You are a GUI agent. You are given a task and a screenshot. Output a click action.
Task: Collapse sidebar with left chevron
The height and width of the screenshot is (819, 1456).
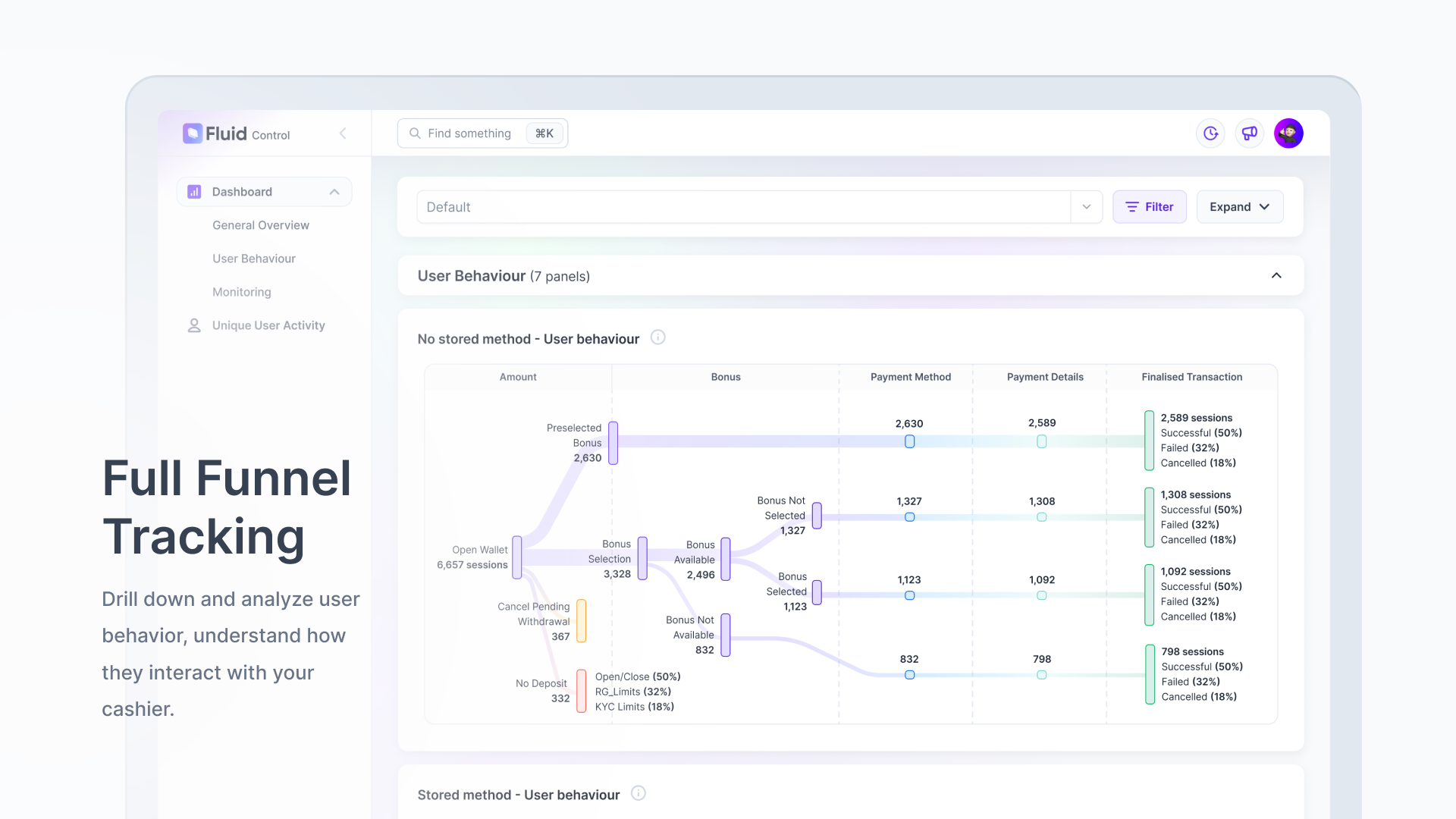(343, 133)
